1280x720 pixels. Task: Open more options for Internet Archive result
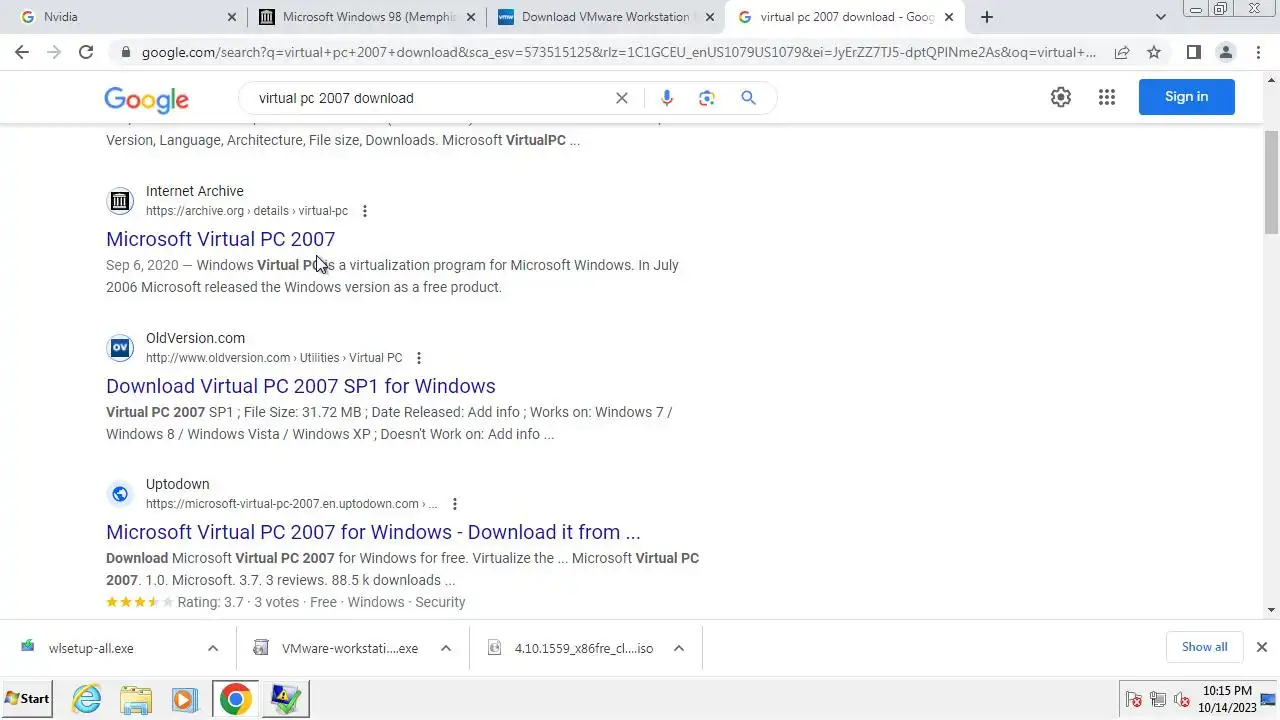[x=365, y=211]
